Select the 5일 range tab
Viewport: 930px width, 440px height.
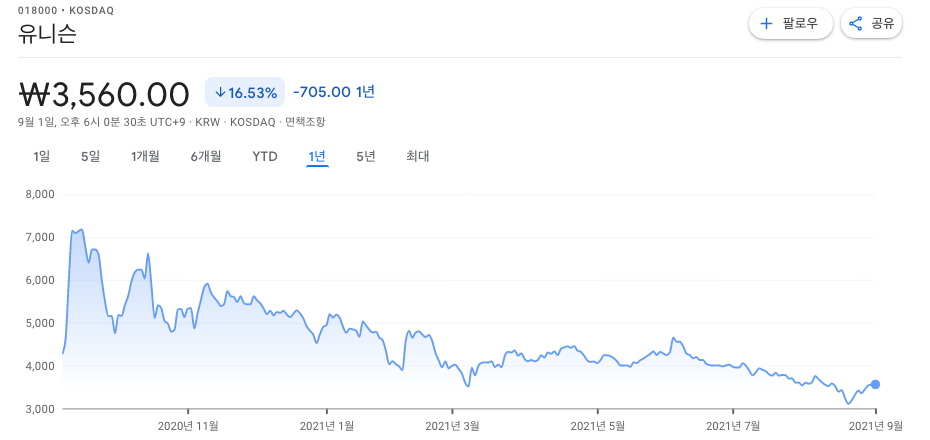(91, 157)
